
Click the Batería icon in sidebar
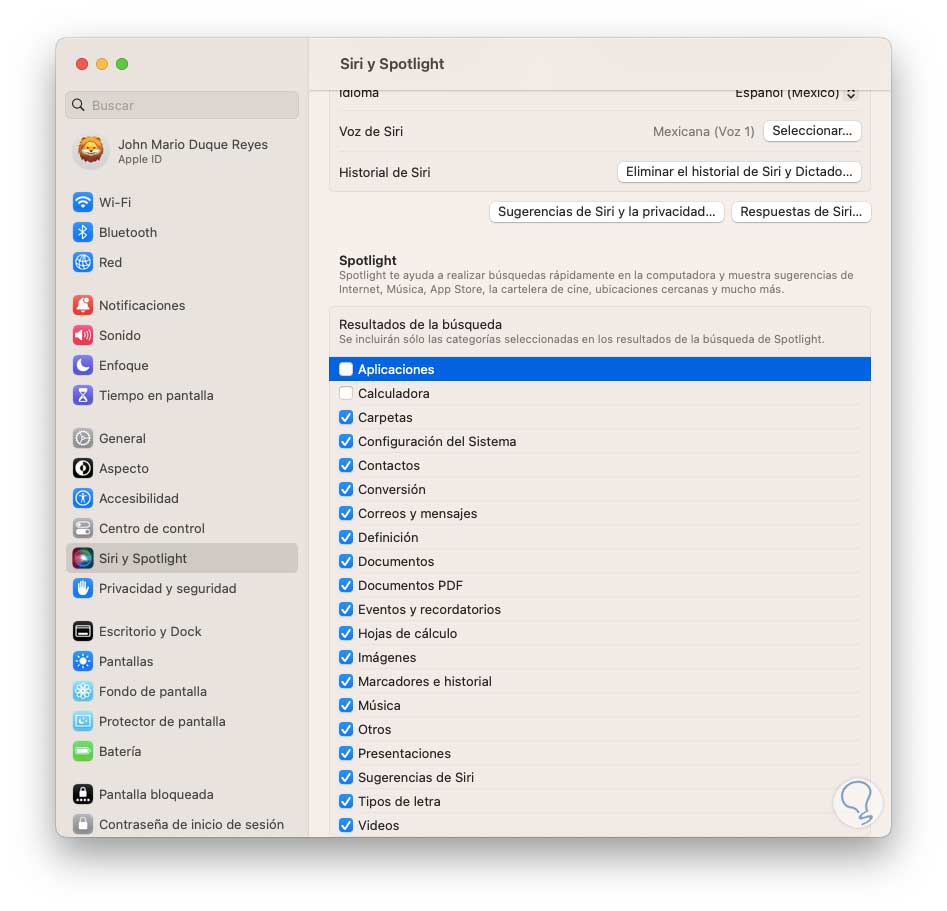83,752
